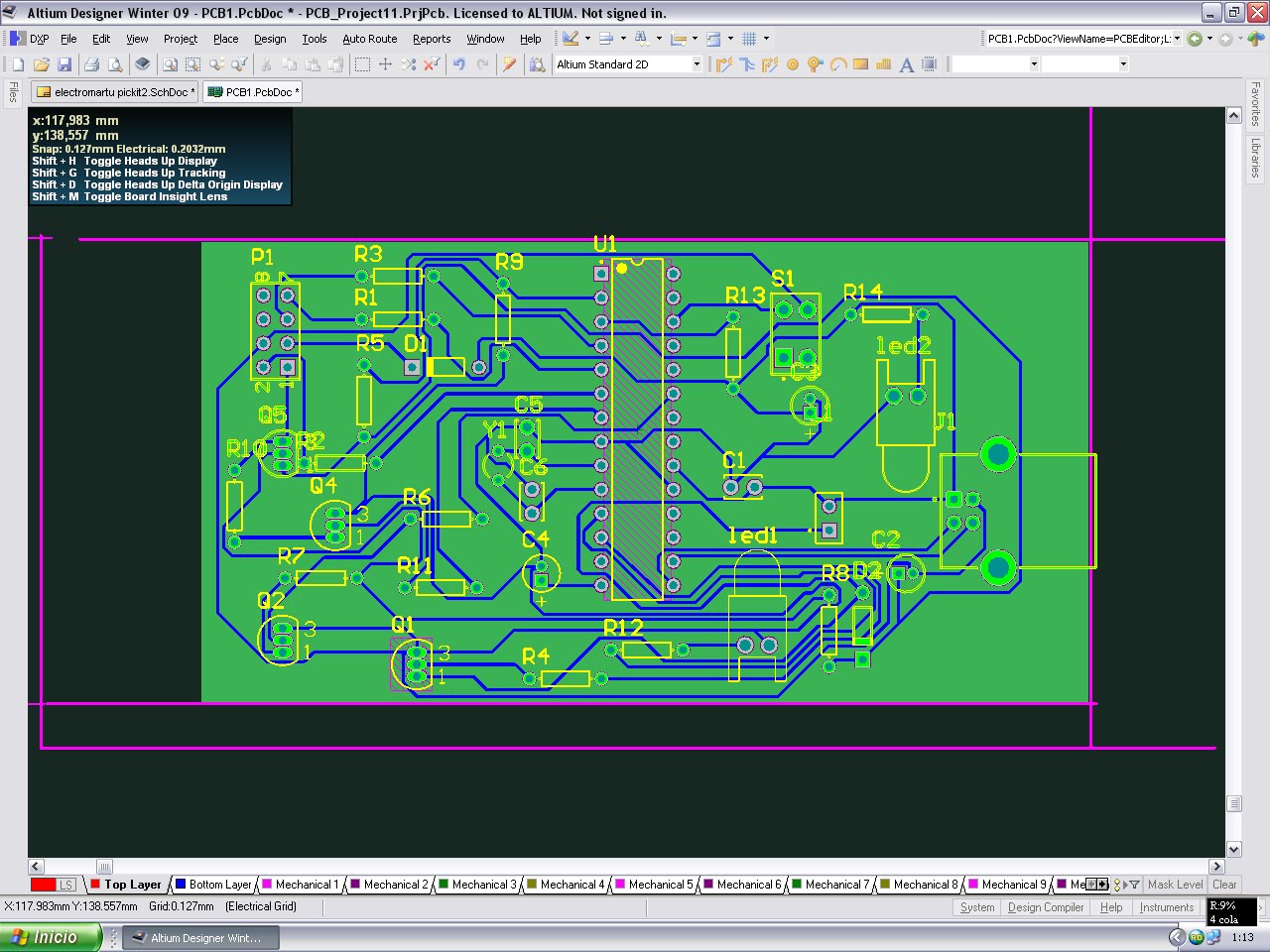Click the Inicio start button
1270x952 pixels.
[x=51, y=937]
